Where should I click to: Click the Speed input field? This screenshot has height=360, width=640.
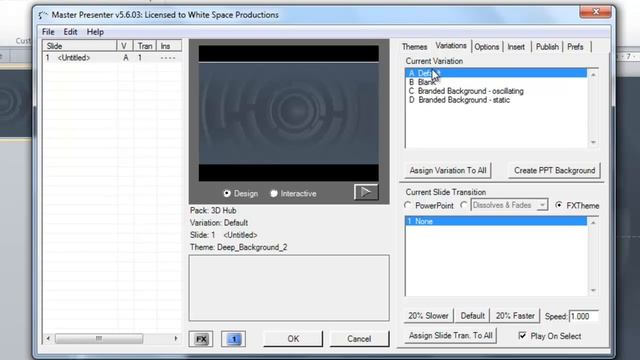point(584,316)
